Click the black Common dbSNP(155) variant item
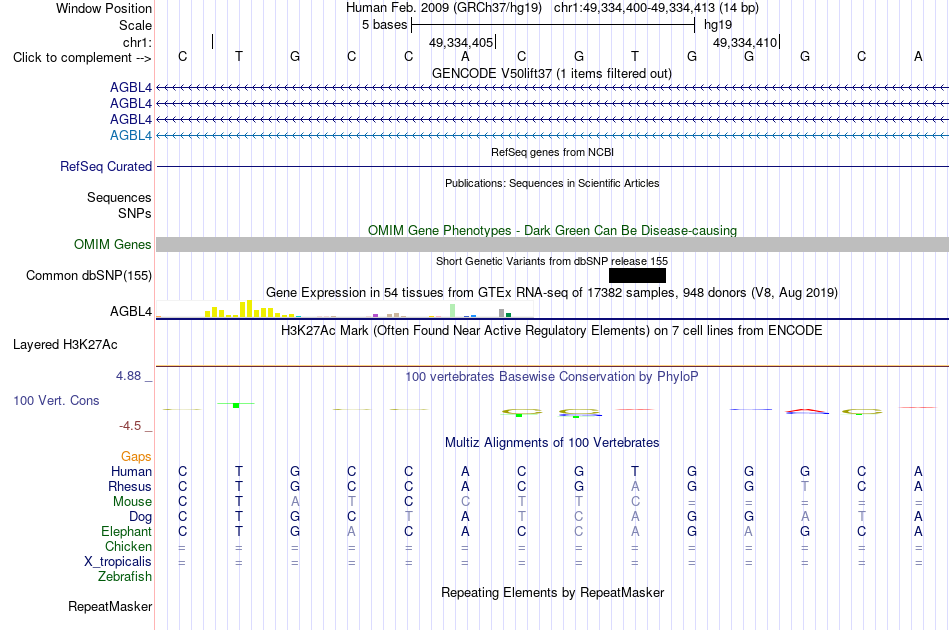This screenshot has width=950, height=630. 637,276
